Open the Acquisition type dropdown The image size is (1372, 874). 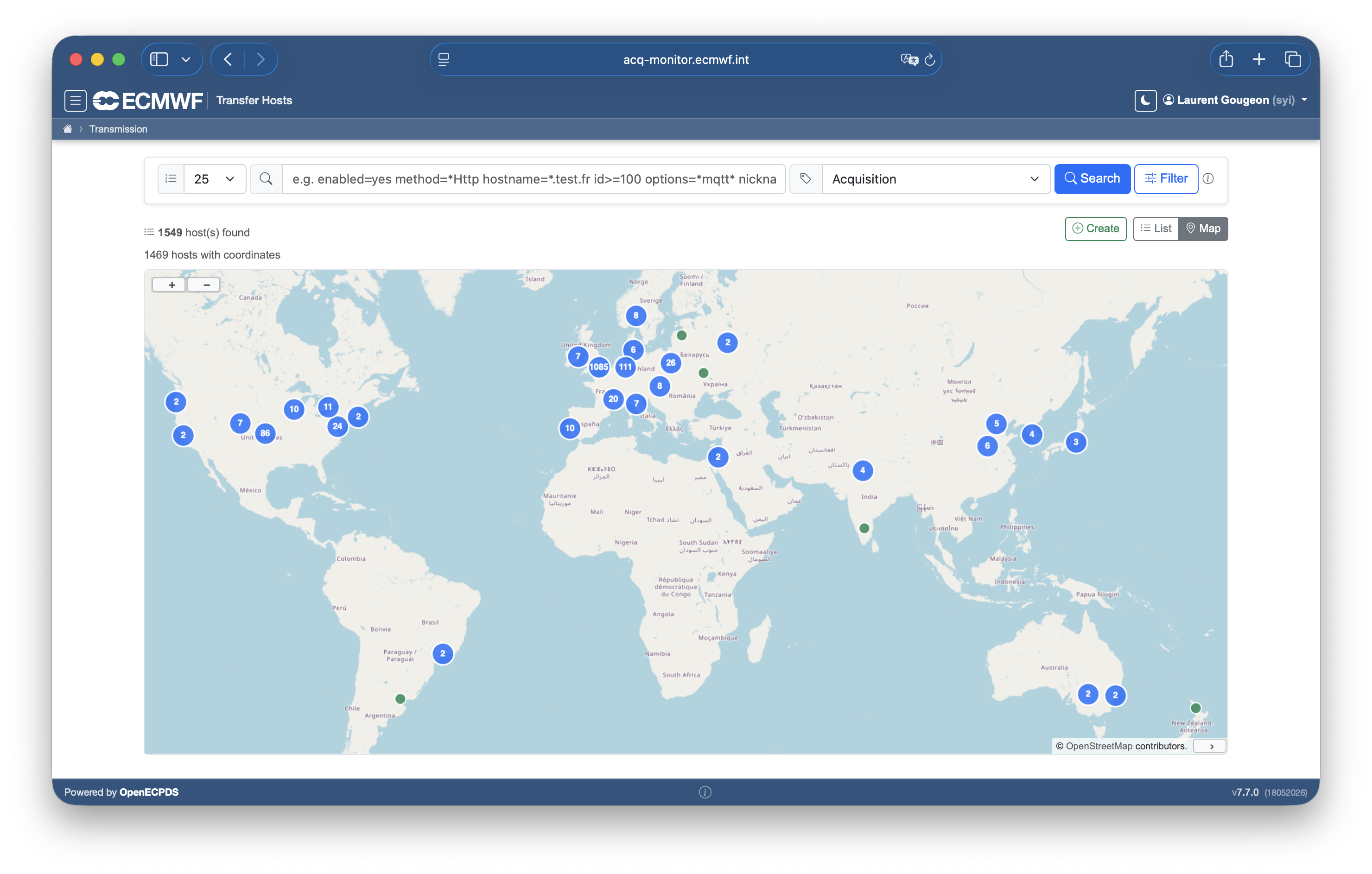click(x=935, y=179)
